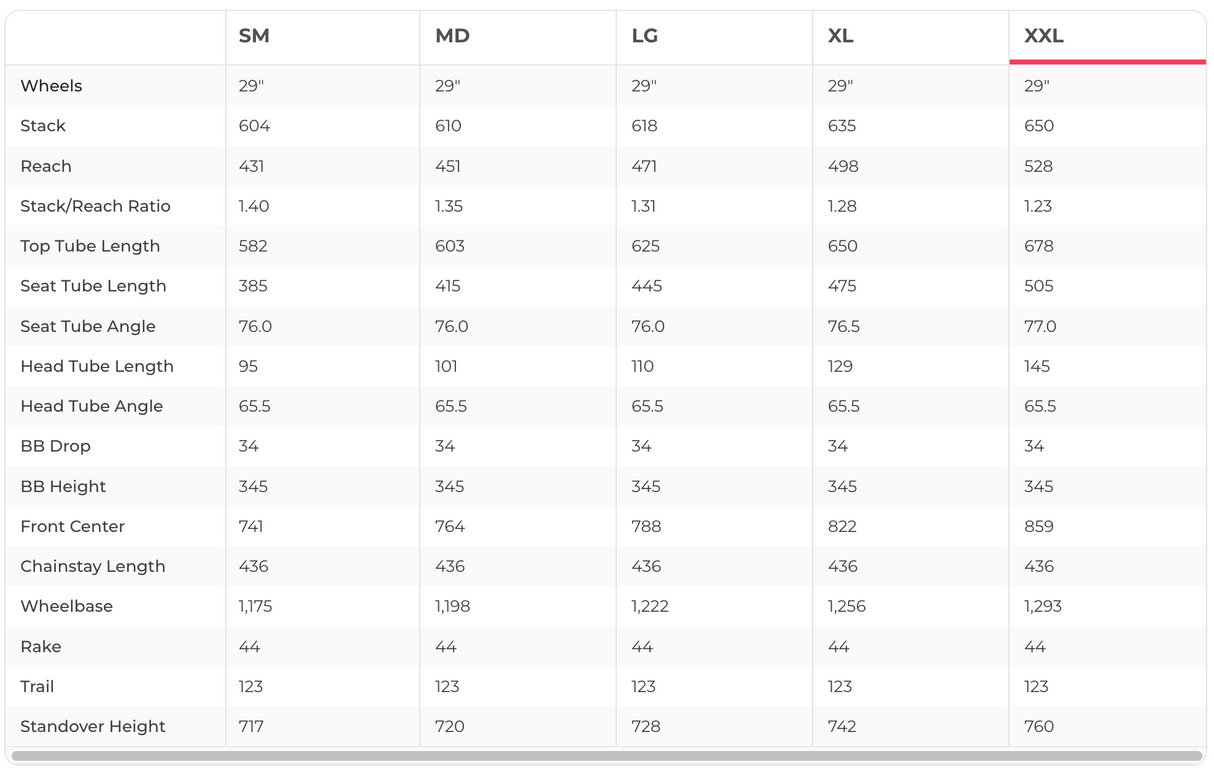The image size is (1214, 778).
Task: Click the highlighted XXL column header
Action: coord(1044,37)
